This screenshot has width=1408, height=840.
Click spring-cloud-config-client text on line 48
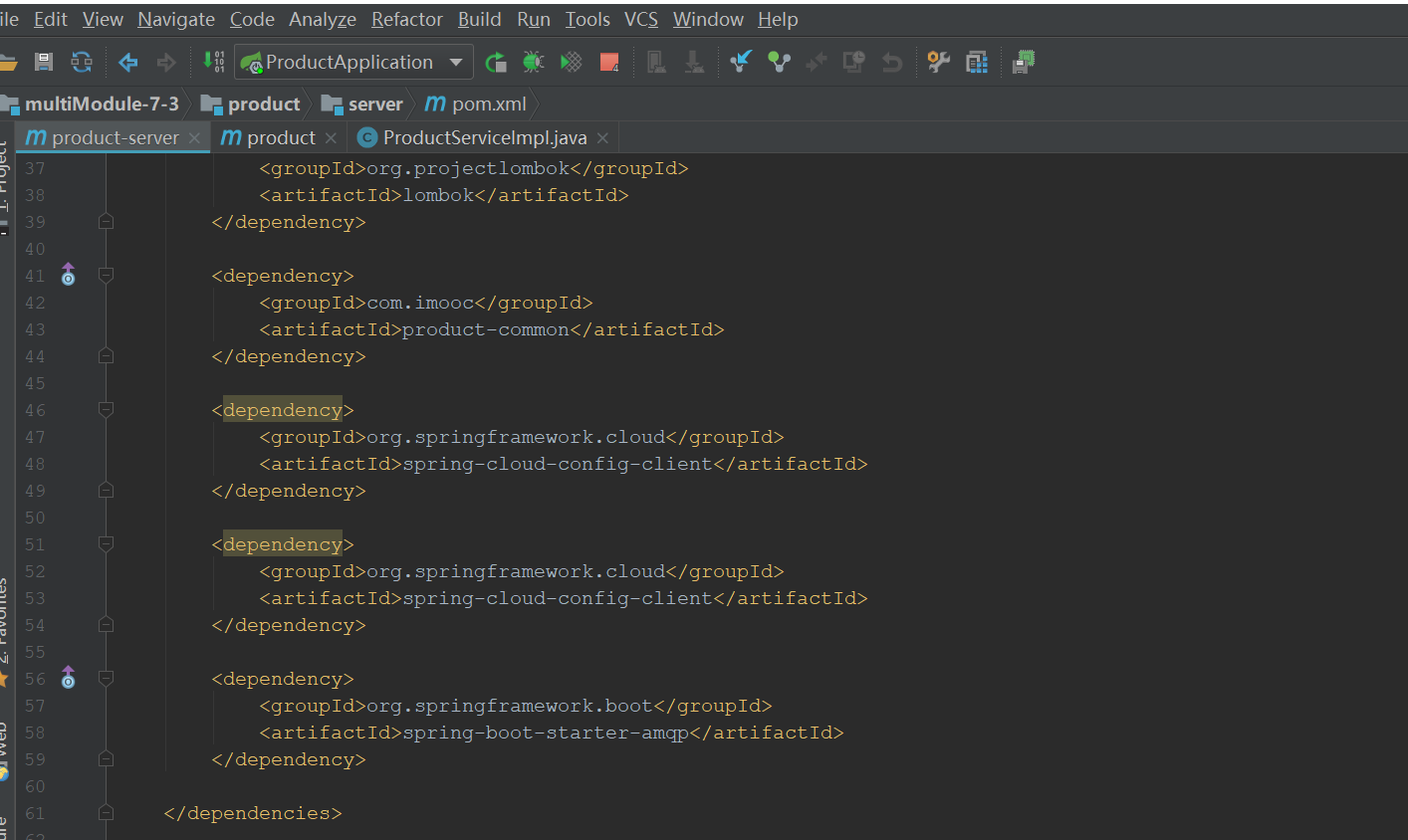pos(558,464)
